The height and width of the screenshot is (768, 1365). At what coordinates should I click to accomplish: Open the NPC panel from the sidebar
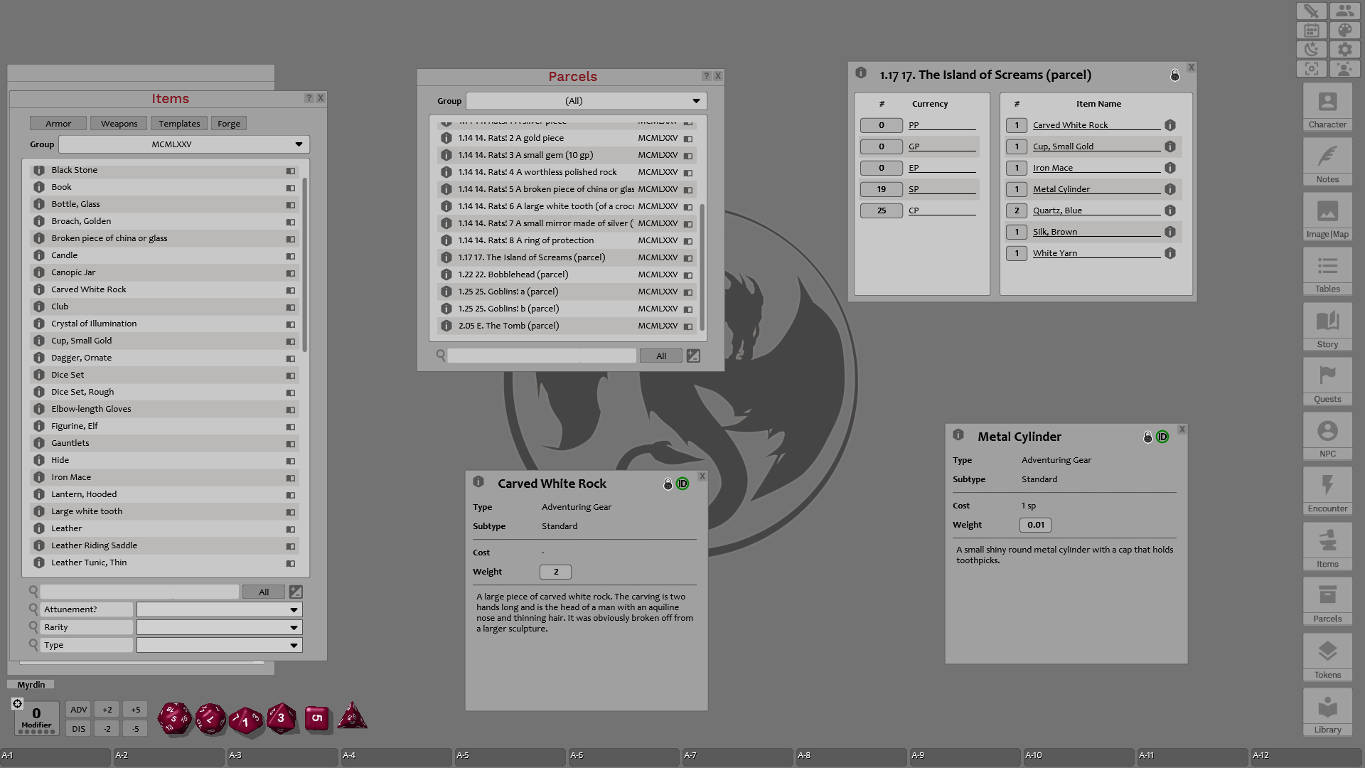pos(1327,435)
